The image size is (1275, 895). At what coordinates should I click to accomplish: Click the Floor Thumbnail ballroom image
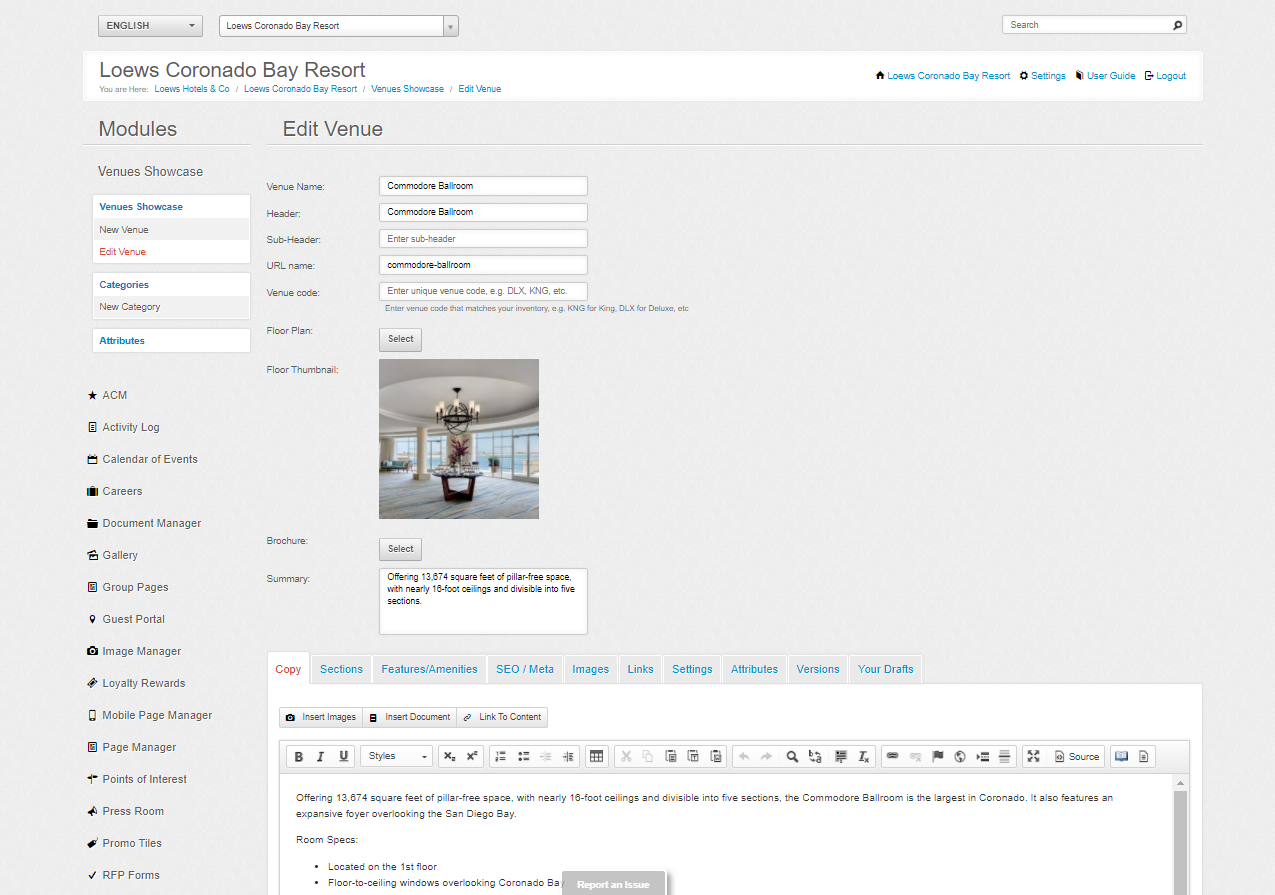[459, 439]
